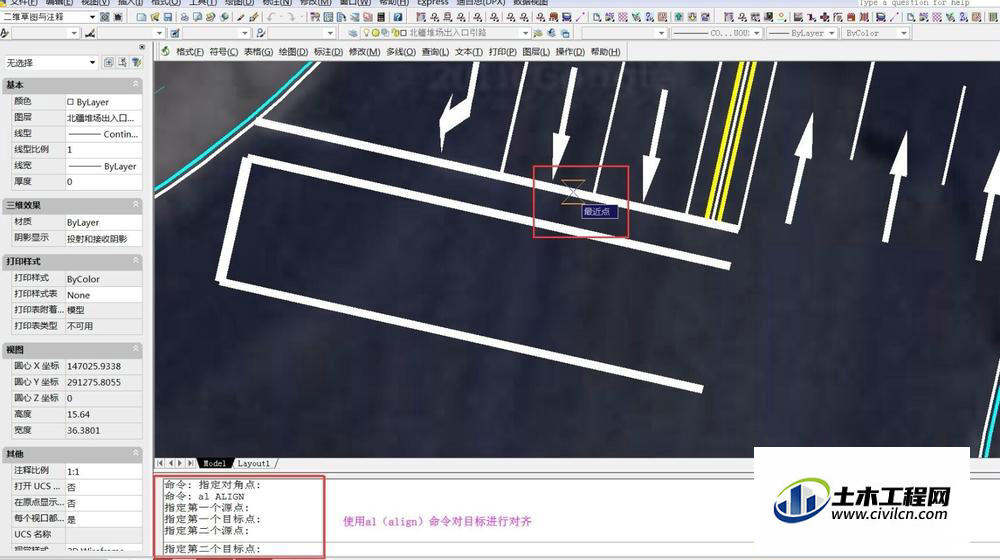The width and height of the screenshot is (1000, 560).
Task: Collapse the 三维效果 section
Action: point(135,205)
